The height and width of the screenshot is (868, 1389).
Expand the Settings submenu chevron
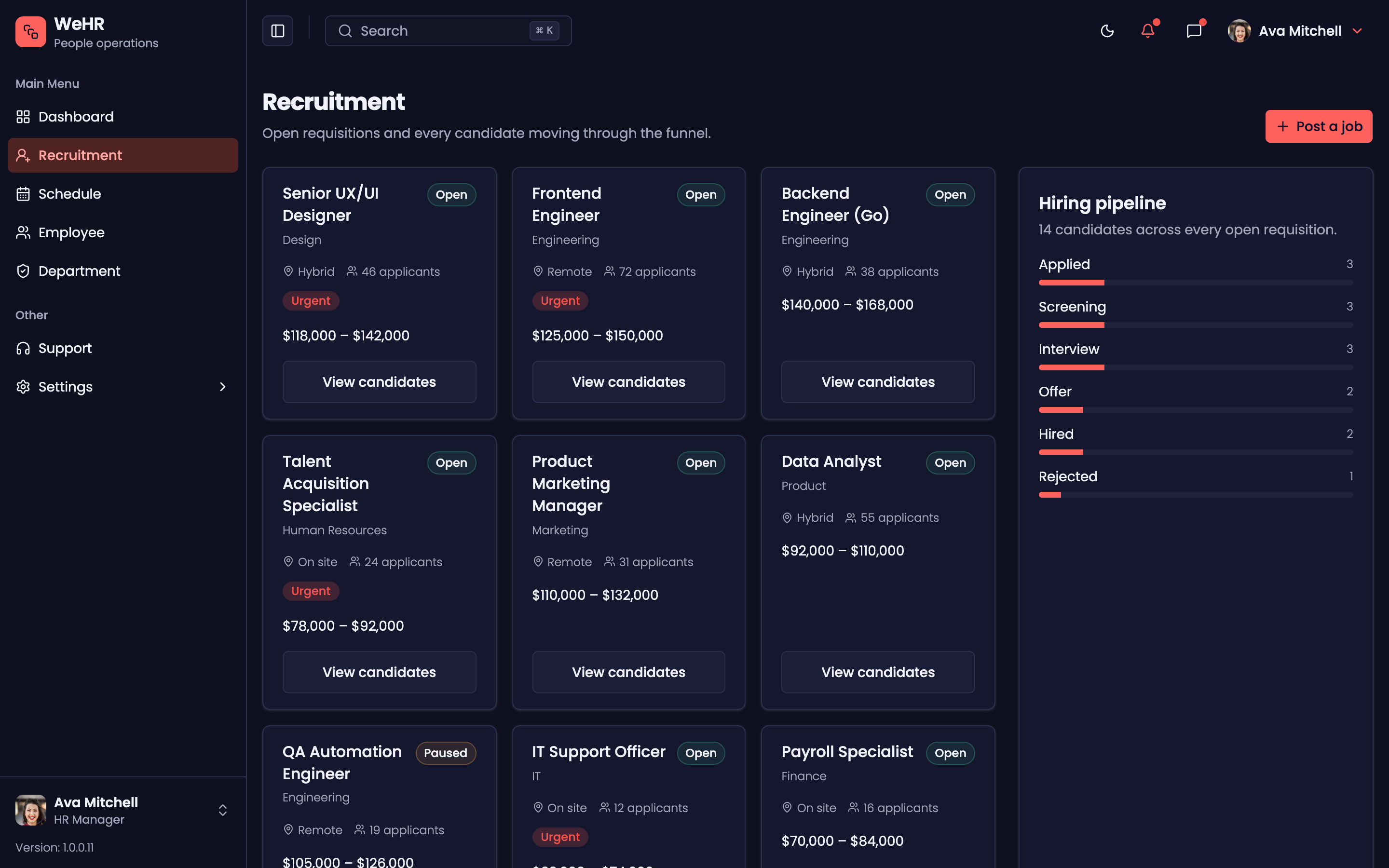[x=223, y=387]
